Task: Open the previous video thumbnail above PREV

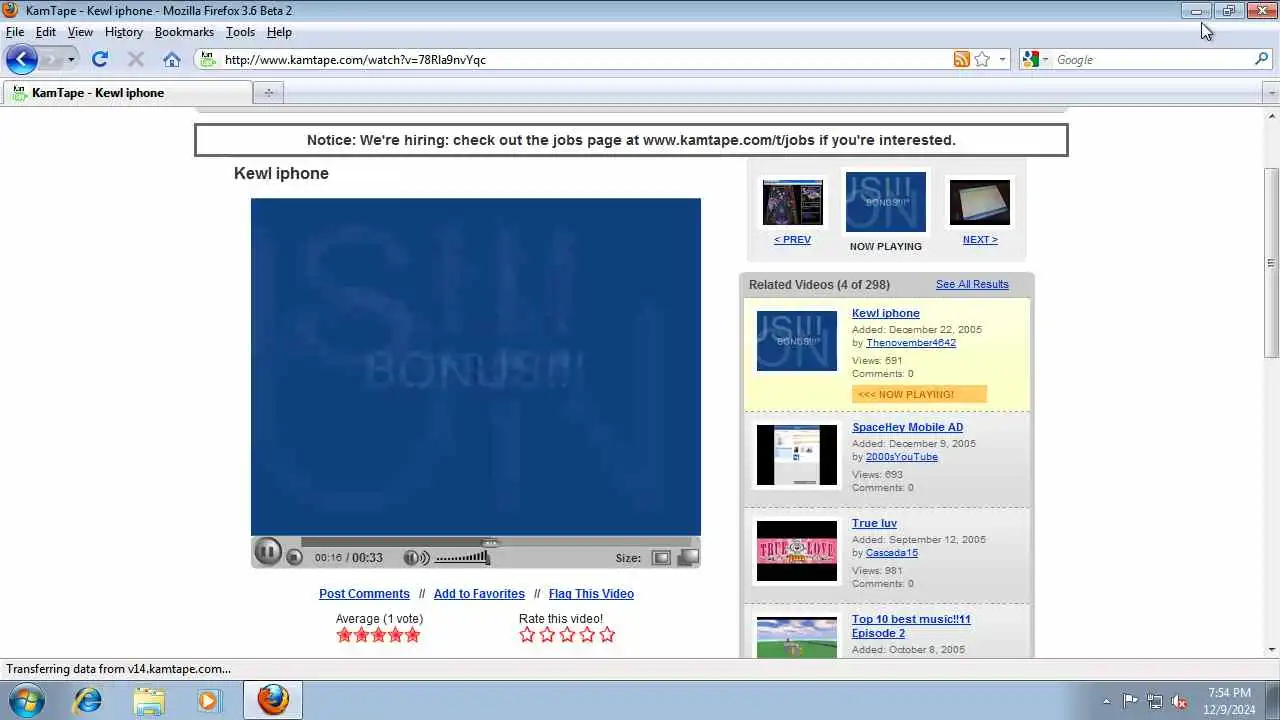Action: click(x=793, y=203)
